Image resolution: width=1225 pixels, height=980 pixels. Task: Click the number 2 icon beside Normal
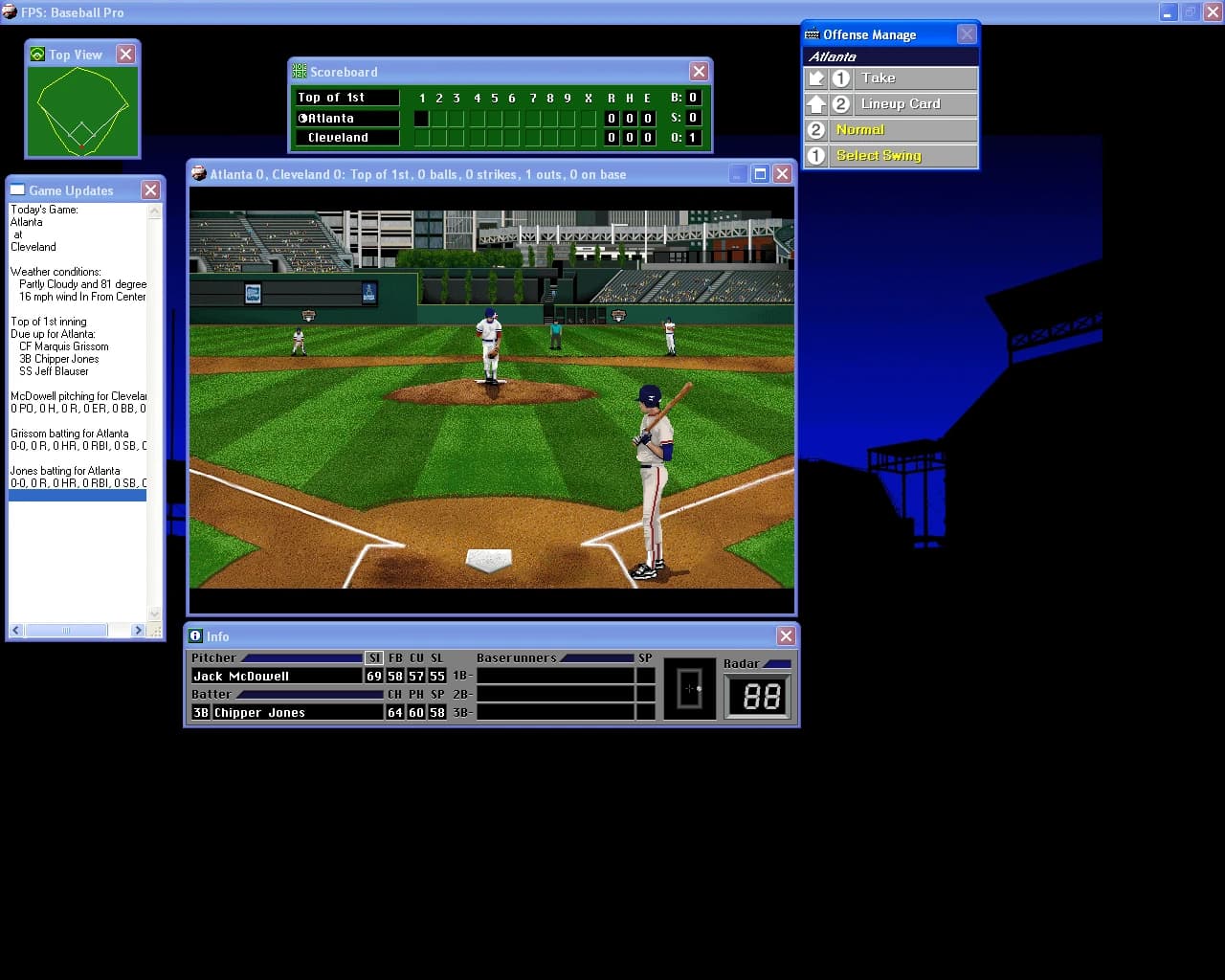coord(816,129)
